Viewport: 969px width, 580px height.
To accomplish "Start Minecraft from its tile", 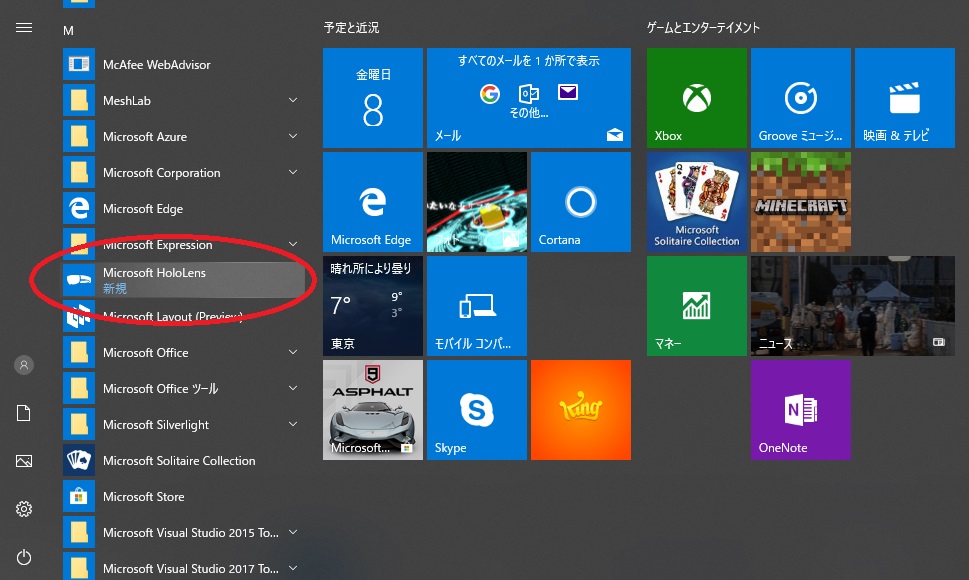I will pyautogui.click(x=800, y=201).
